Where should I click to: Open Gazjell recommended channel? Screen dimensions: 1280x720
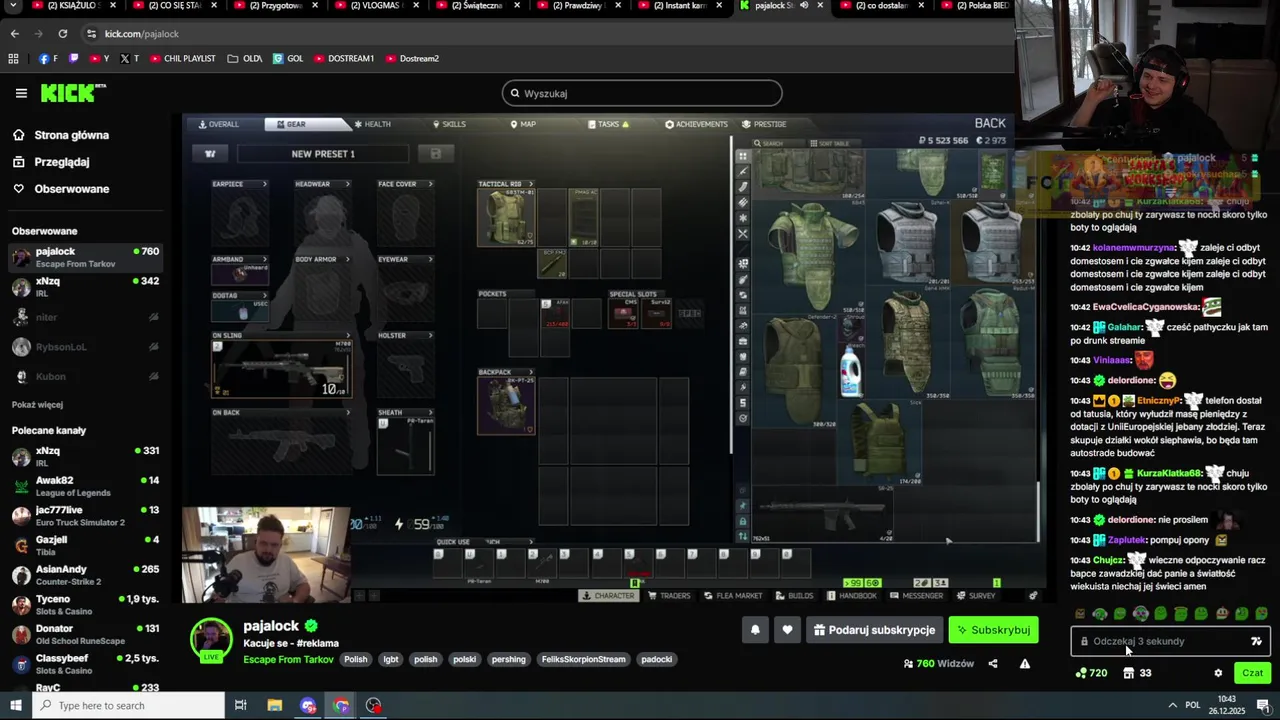[85, 545]
